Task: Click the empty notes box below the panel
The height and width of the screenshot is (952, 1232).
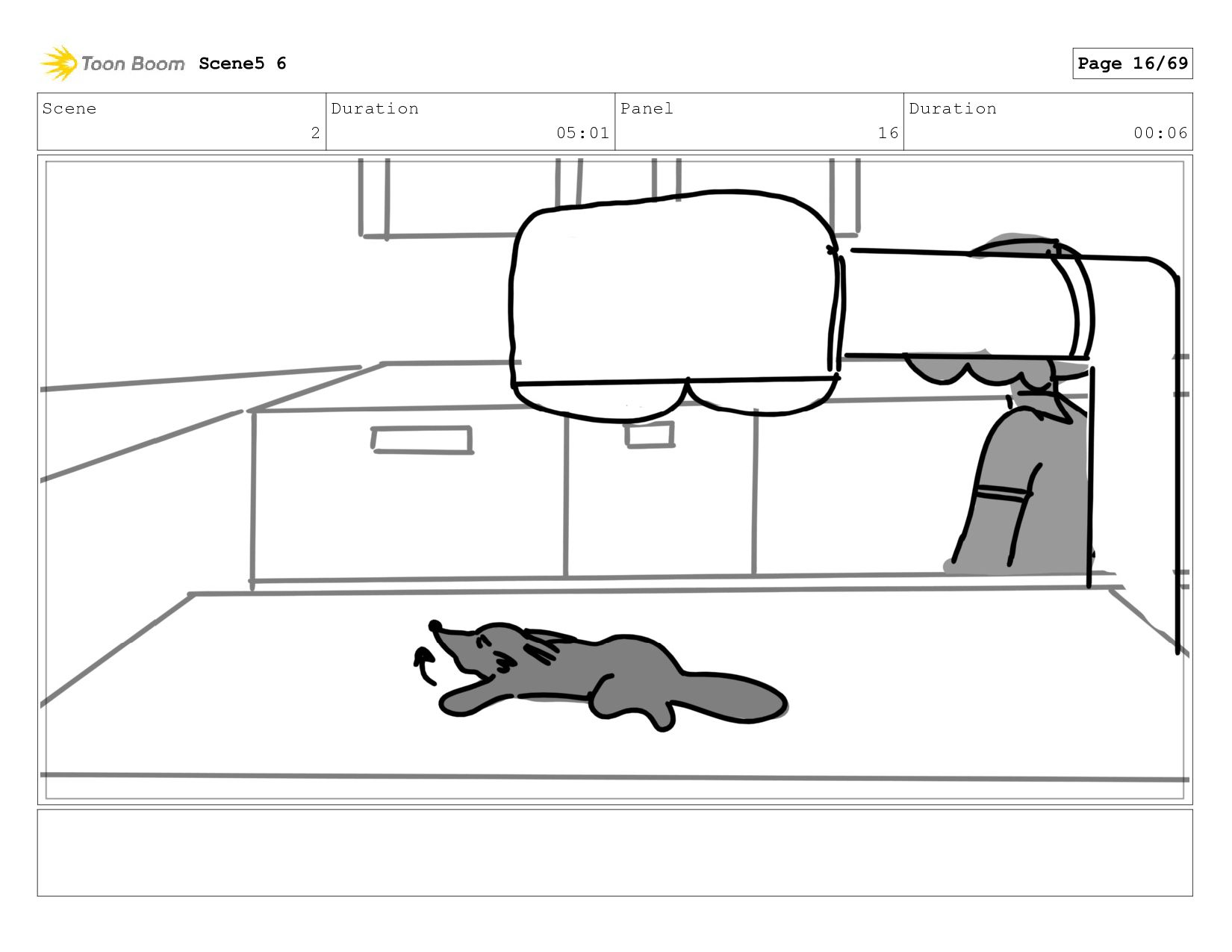Action: (x=615, y=853)
